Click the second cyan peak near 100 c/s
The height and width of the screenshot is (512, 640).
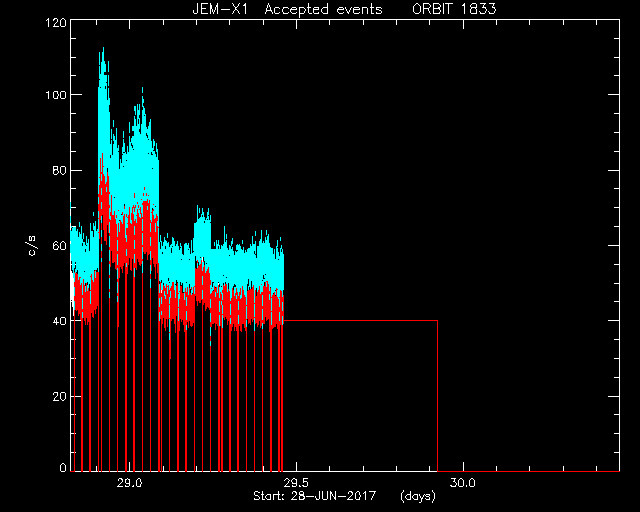[142, 91]
